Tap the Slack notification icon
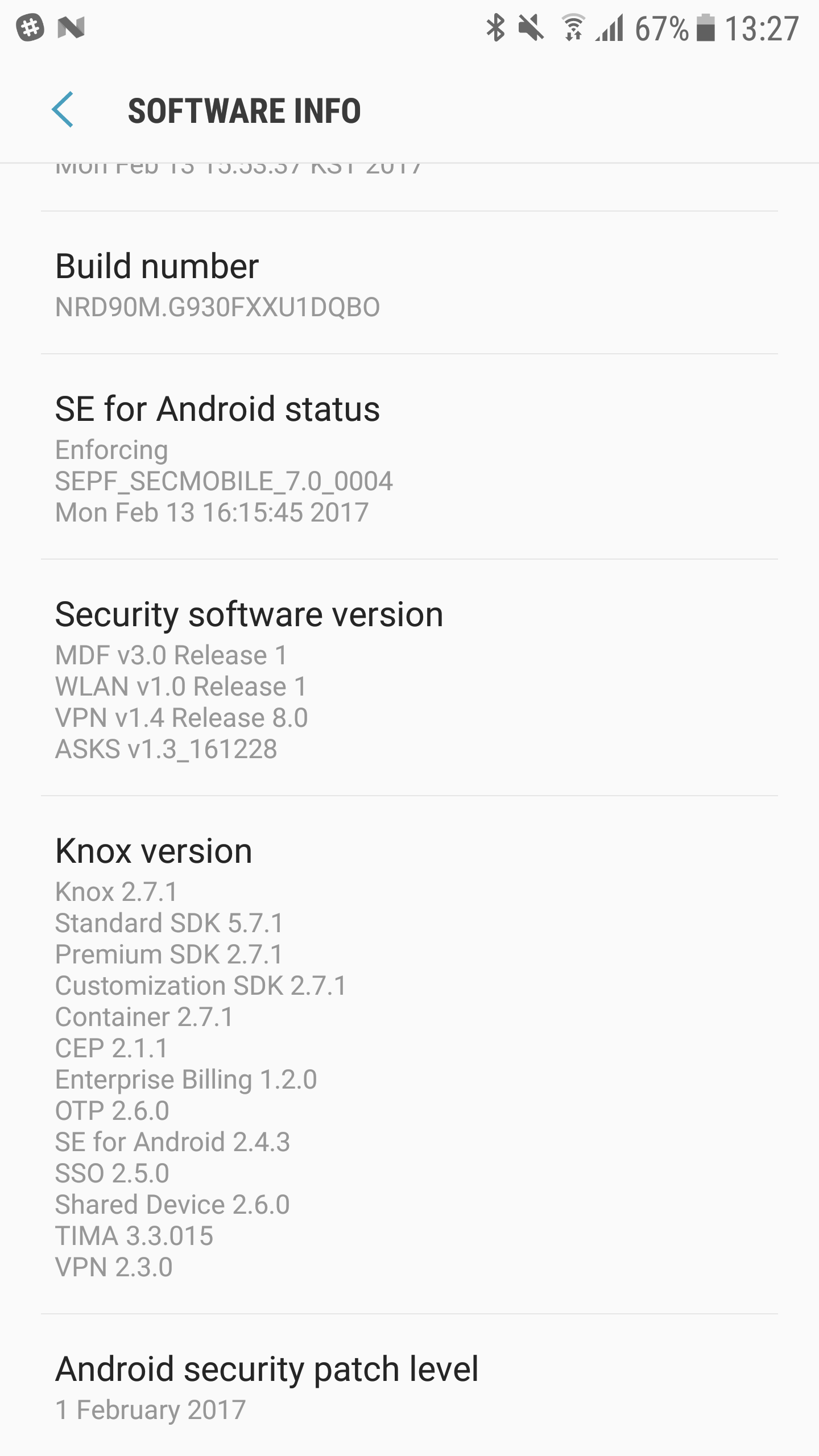Image resolution: width=819 pixels, height=1456 pixels. click(x=30, y=27)
